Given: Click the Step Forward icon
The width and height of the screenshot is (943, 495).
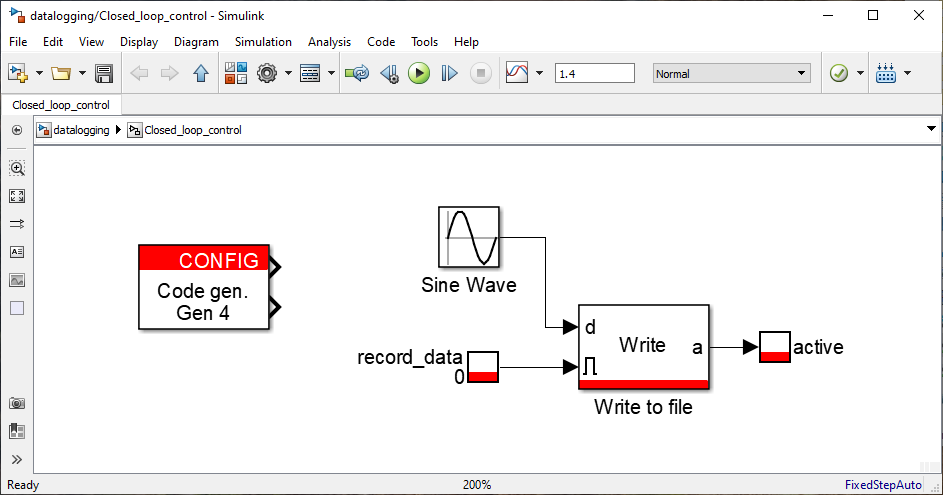Looking at the screenshot, I should tap(449, 73).
